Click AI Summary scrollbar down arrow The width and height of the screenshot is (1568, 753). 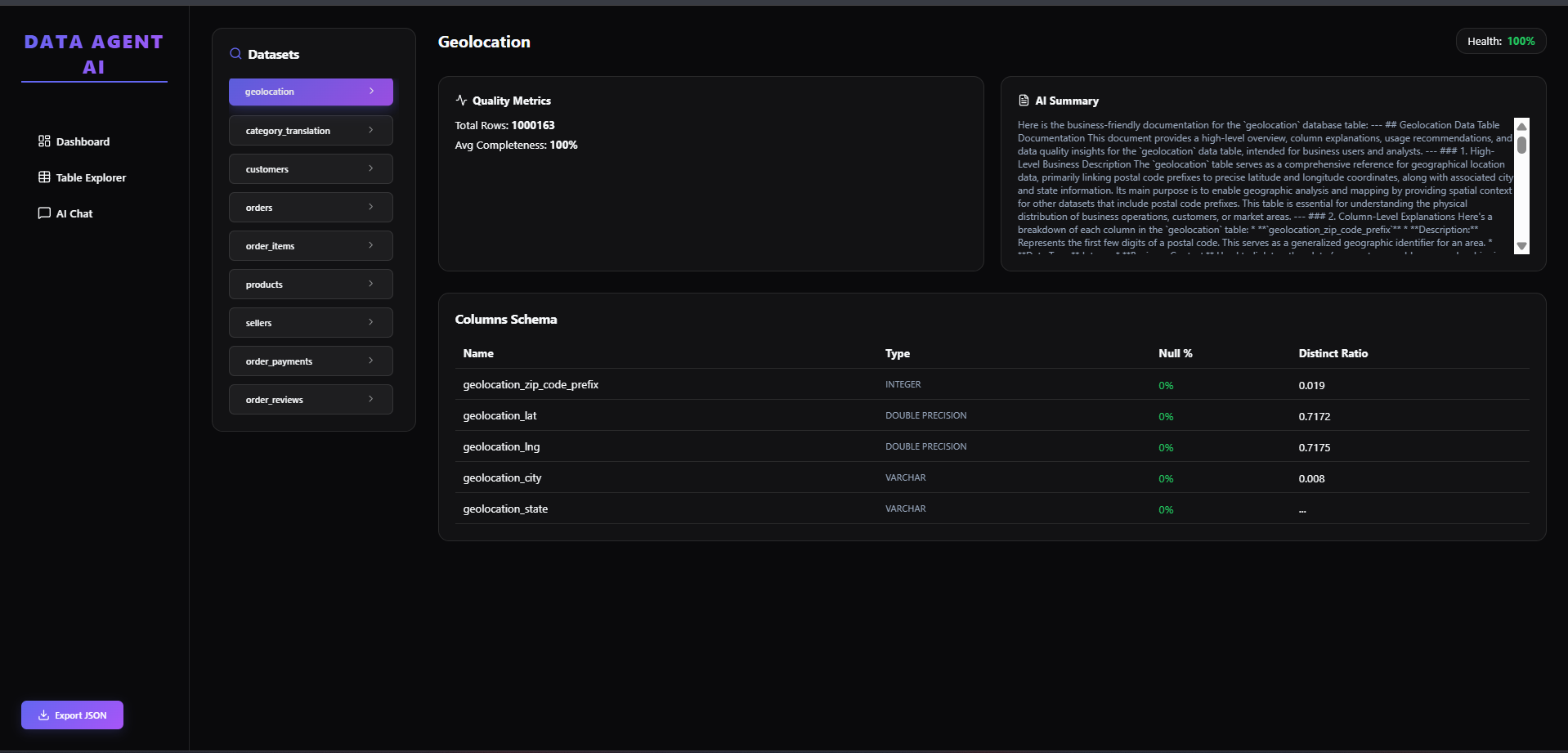click(1521, 246)
